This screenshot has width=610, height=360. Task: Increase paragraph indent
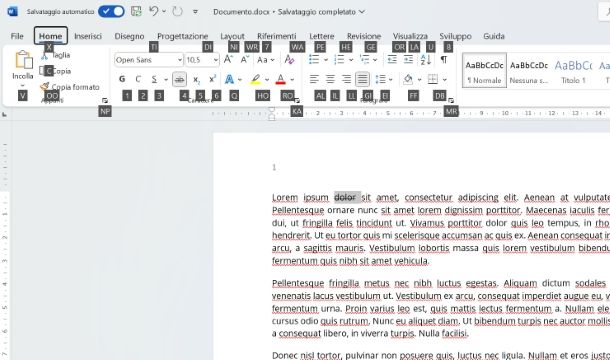408,60
